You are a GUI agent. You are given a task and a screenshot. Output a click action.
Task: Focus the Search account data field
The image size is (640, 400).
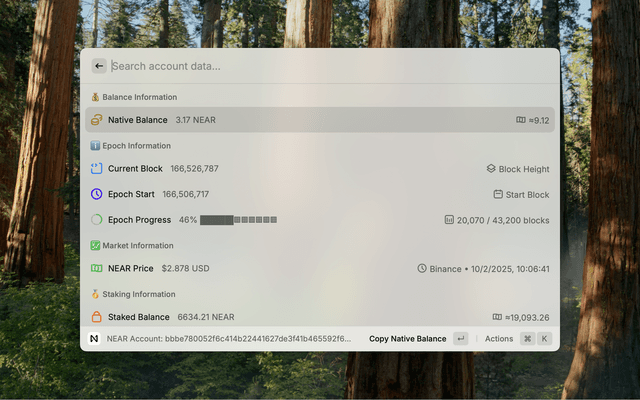click(x=330, y=66)
